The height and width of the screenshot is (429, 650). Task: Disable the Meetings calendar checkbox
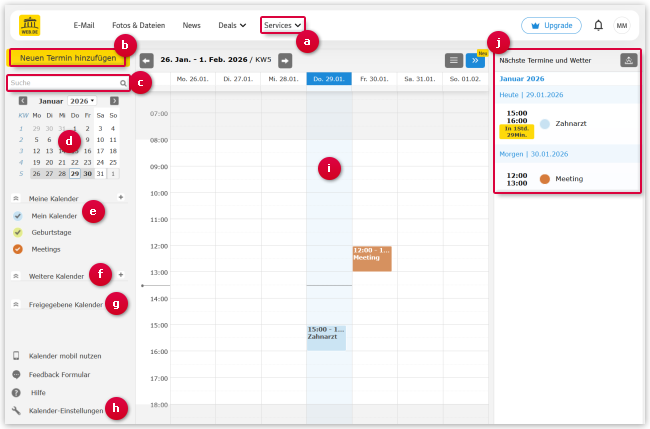point(18,249)
